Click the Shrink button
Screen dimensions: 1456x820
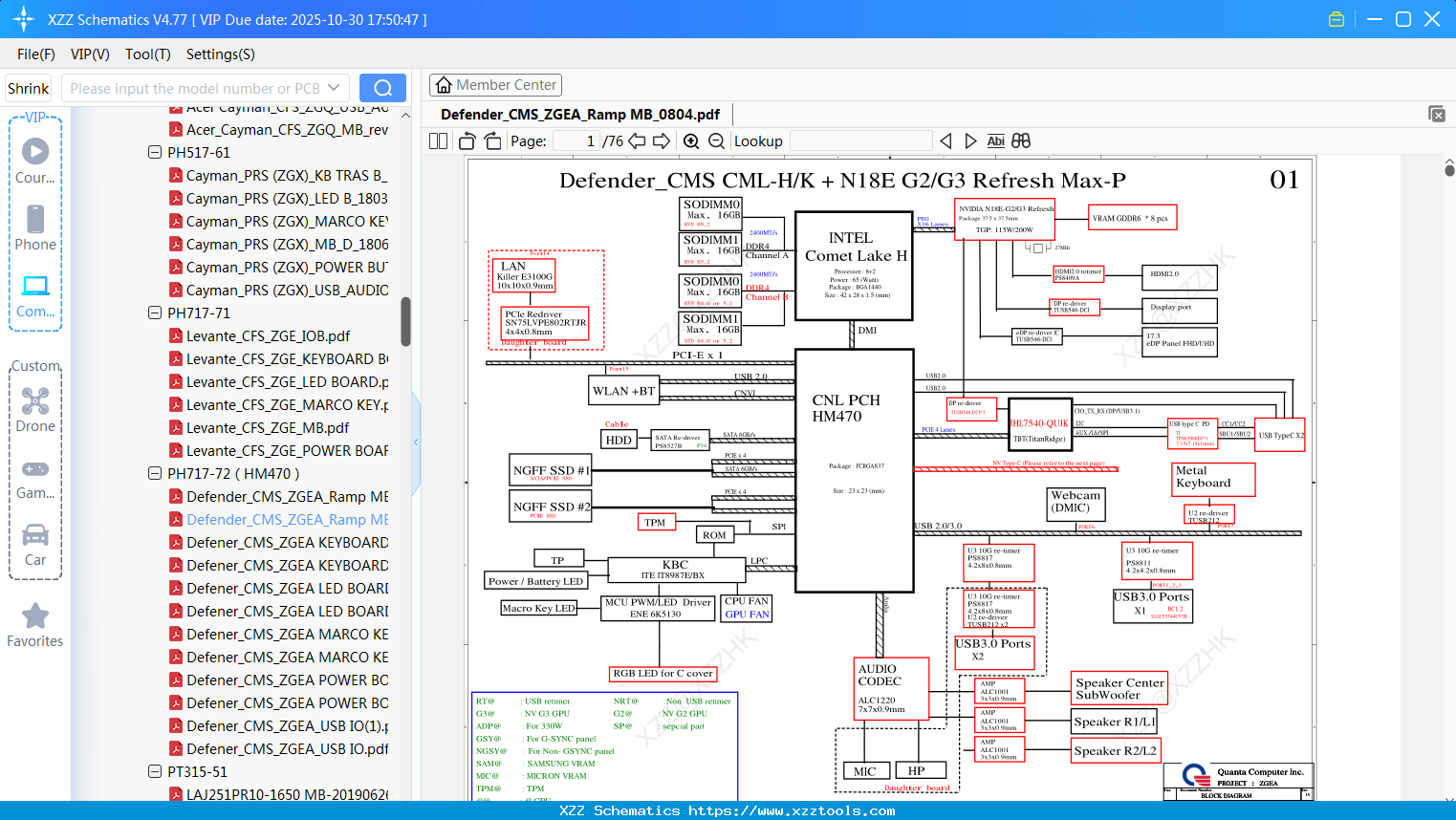tap(29, 88)
